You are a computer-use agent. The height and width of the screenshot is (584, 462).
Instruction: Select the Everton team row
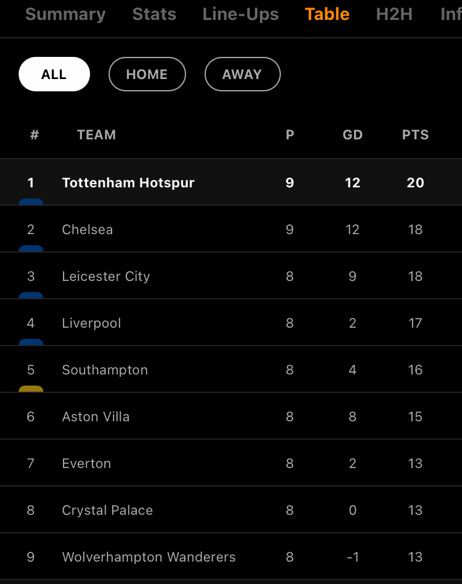tap(231, 463)
